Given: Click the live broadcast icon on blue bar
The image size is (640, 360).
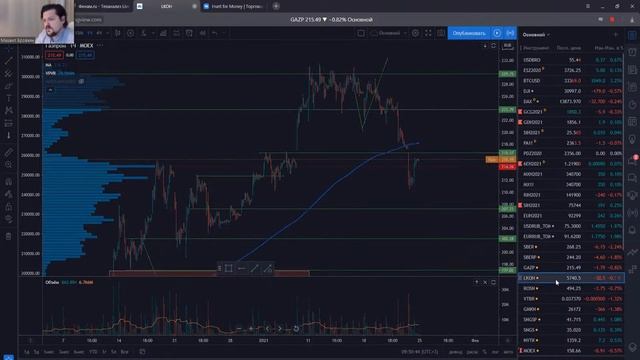Looking at the screenshot, I should click(510, 33).
